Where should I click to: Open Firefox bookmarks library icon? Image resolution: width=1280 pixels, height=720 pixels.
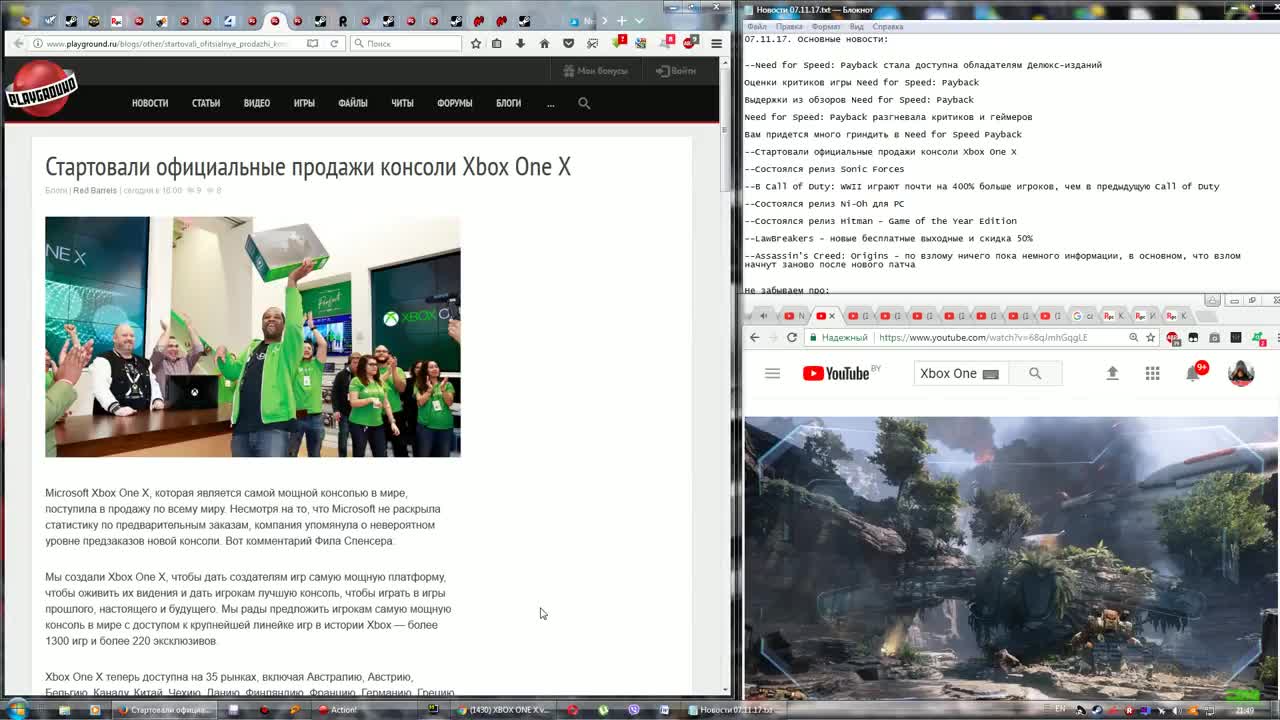pyautogui.click(x=496, y=43)
